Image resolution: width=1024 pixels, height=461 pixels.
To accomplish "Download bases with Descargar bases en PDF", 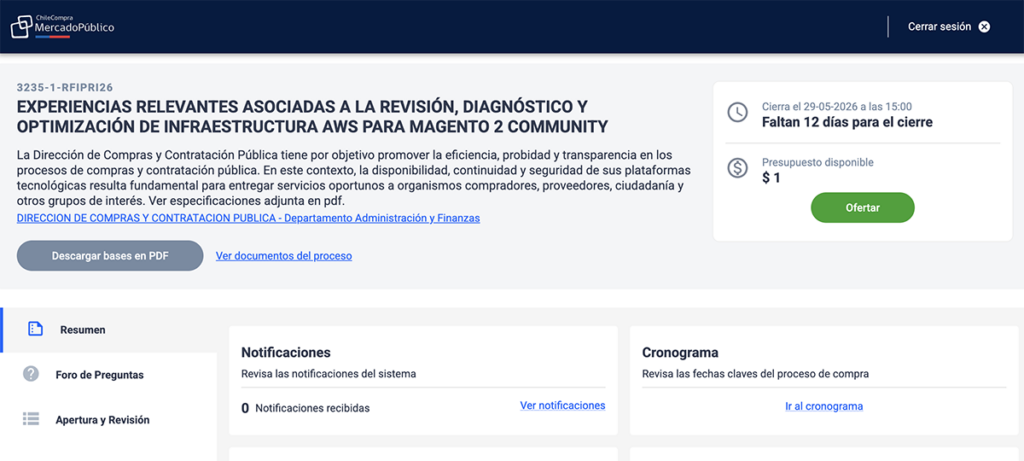I will 110,256.
